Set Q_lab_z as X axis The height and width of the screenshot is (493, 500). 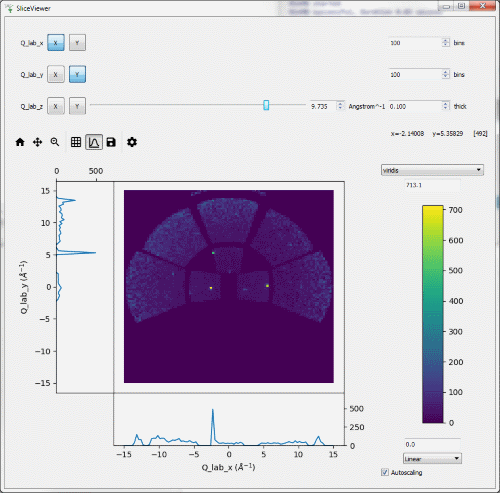coord(56,106)
